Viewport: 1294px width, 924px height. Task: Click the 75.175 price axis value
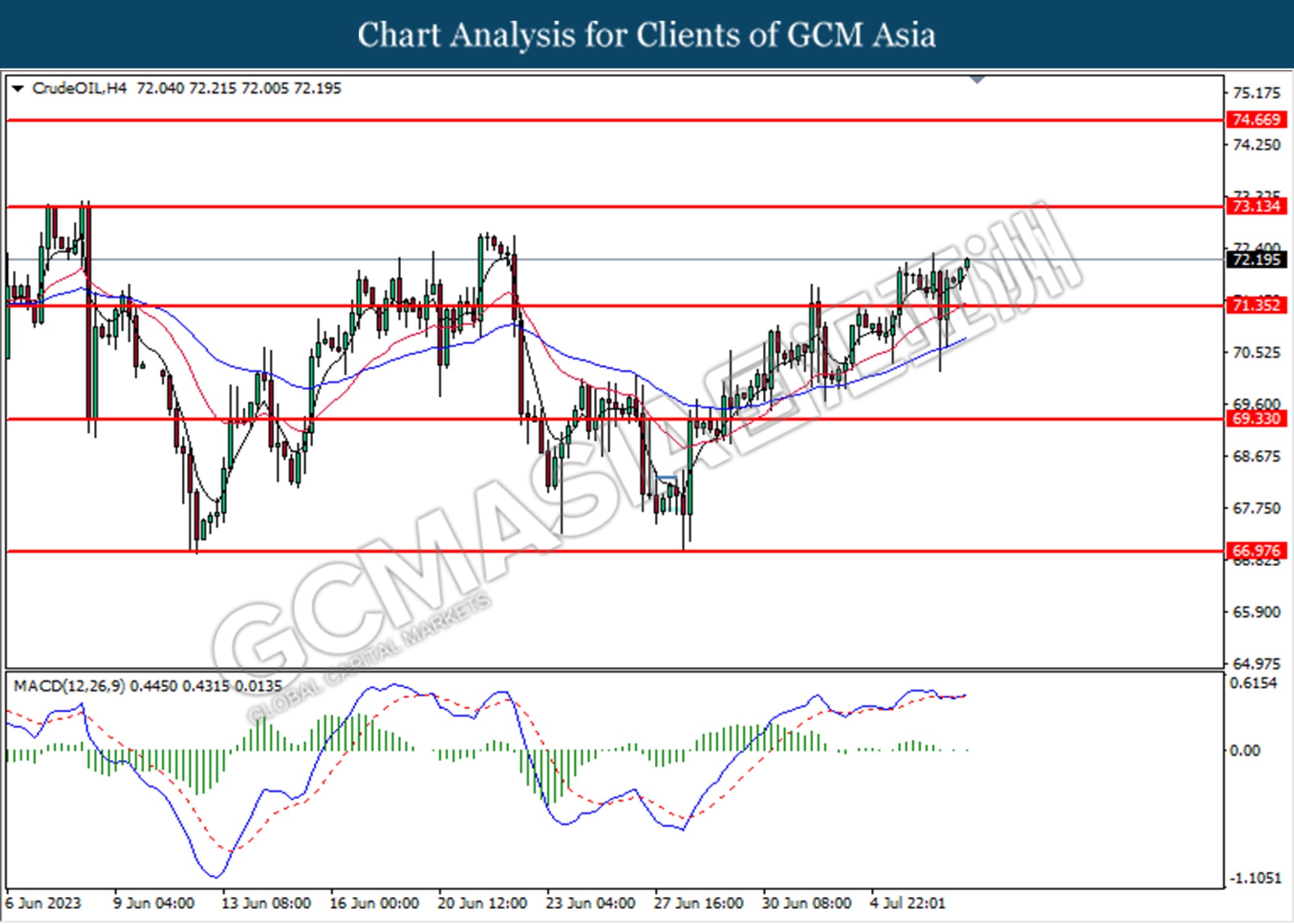[x=1256, y=93]
